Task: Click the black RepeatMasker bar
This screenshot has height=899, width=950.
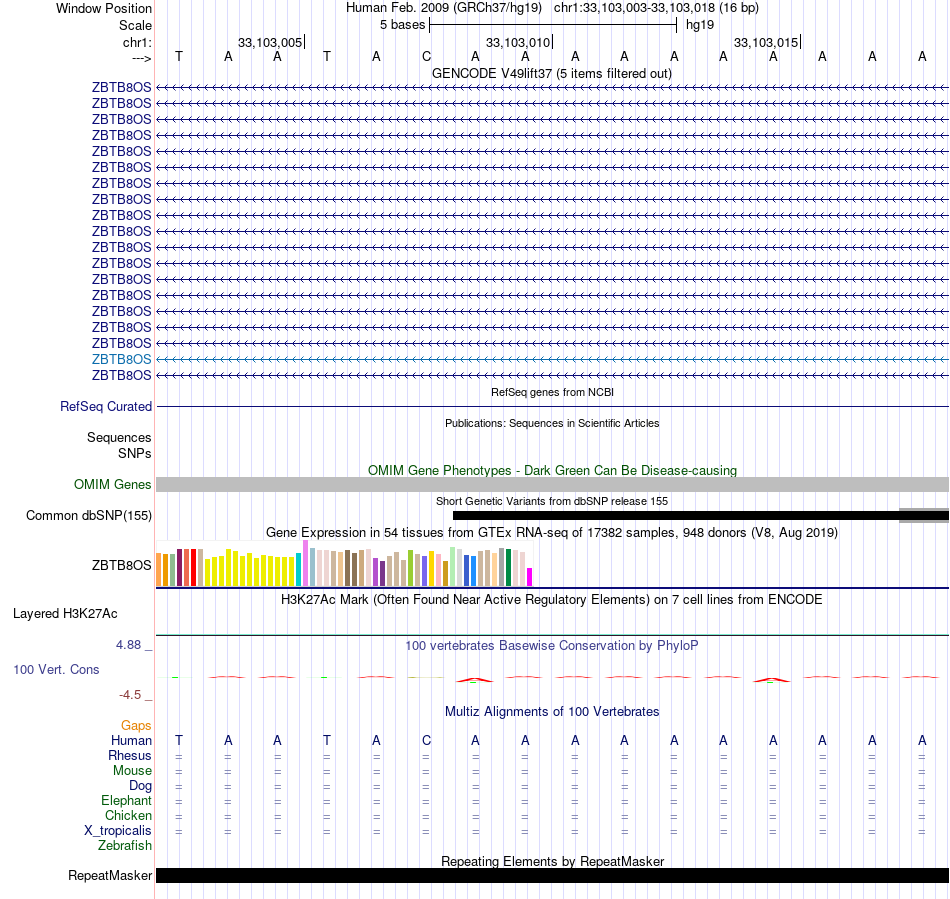Action: [x=552, y=875]
